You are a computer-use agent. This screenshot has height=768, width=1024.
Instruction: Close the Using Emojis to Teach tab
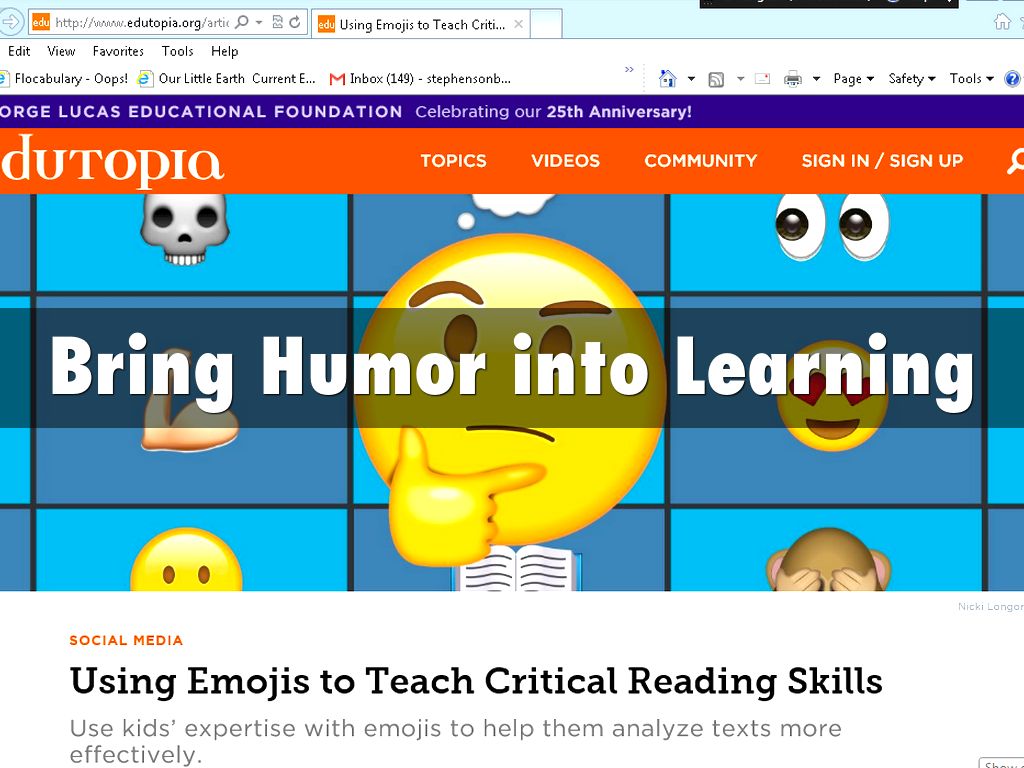[518, 24]
